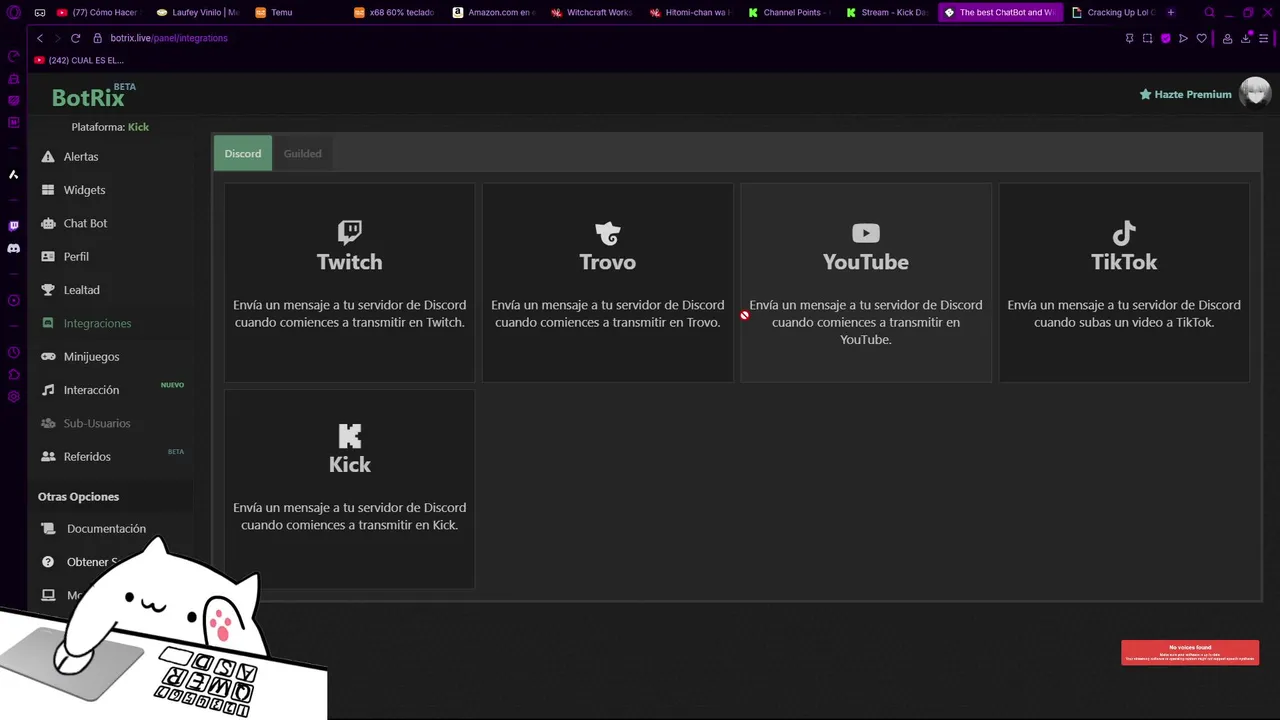Open the TikTok integration card description
Screen dimensions: 1280x720
coord(1124,314)
